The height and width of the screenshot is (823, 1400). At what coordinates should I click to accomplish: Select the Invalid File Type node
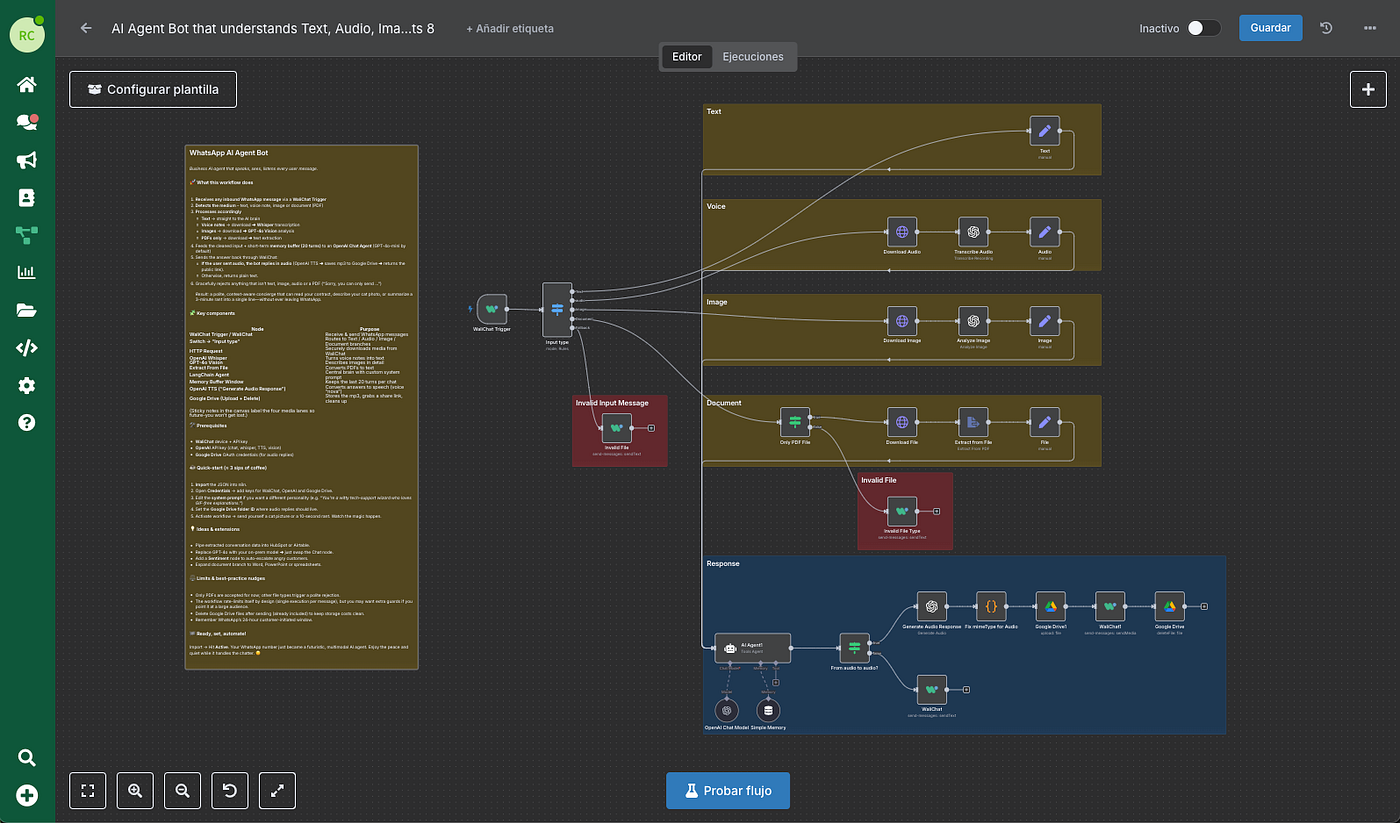click(x=902, y=510)
